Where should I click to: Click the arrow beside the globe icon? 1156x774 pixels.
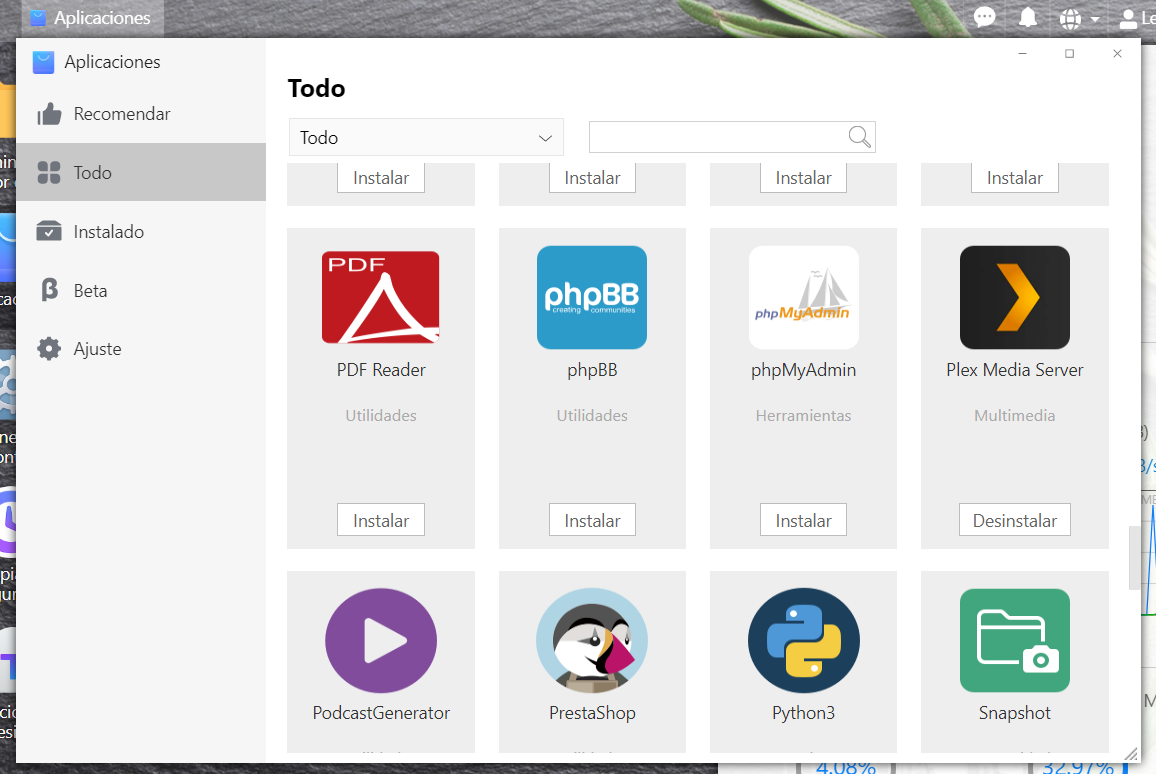(1095, 19)
